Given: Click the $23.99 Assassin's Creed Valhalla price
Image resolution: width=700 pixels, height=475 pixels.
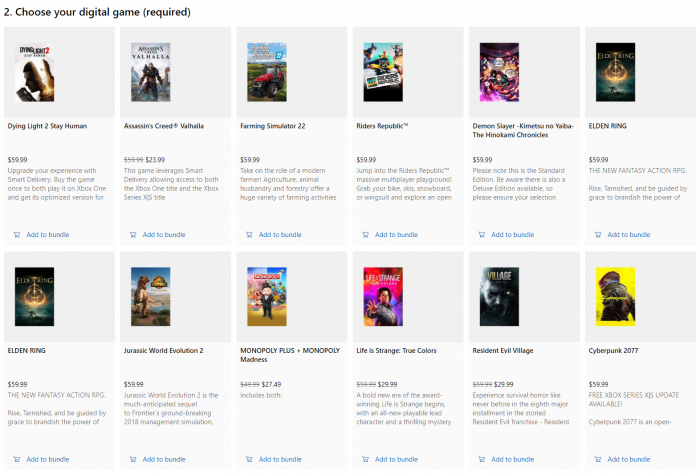Looking at the screenshot, I should tap(155, 160).
